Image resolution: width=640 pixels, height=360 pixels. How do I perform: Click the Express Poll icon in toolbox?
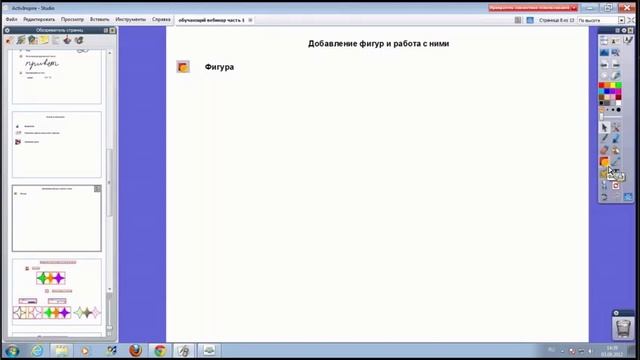click(x=616, y=76)
